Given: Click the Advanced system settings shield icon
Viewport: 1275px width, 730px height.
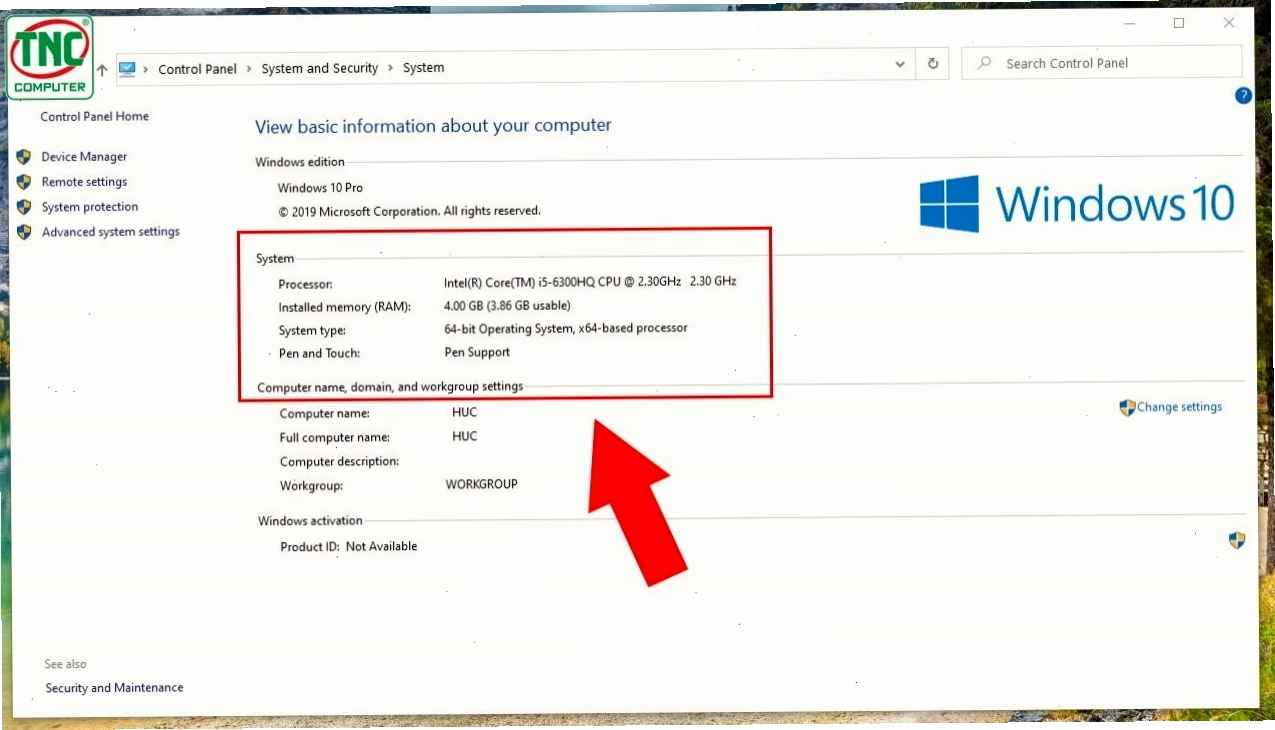Looking at the screenshot, I should [24, 232].
